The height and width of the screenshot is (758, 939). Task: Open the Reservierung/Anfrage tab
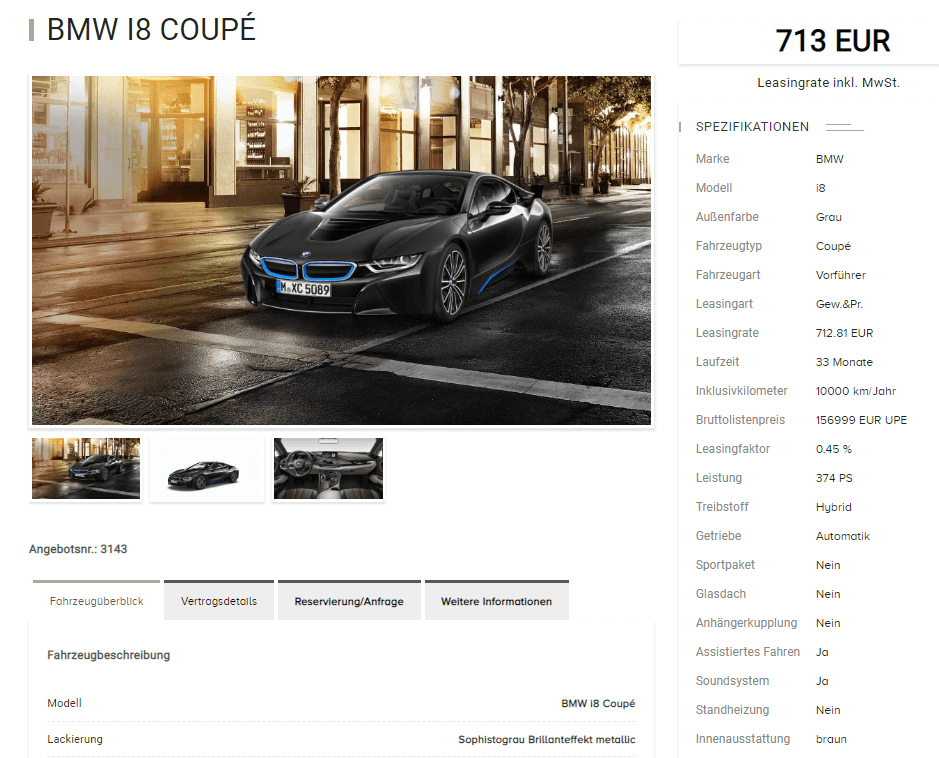click(349, 601)
